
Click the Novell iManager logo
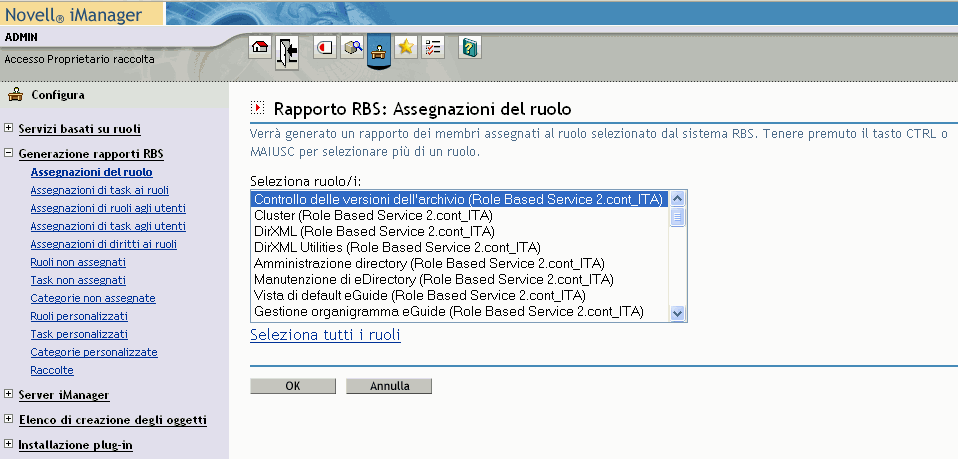coord(73,15)
